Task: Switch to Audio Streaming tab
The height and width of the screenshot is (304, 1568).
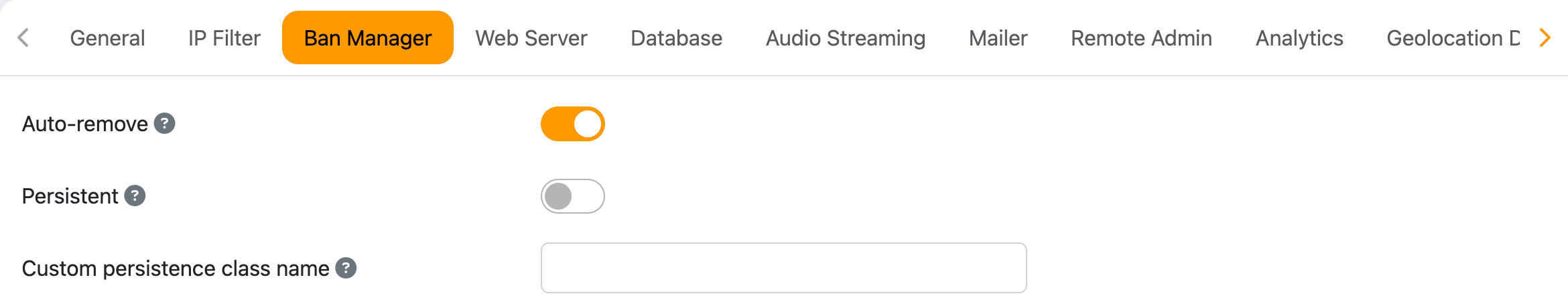Action: point(845,38)
